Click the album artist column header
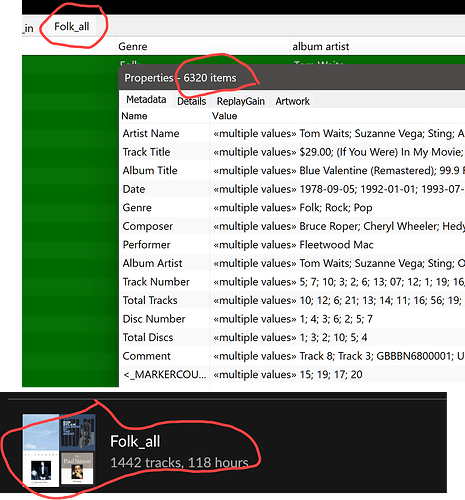 [378, 46]
